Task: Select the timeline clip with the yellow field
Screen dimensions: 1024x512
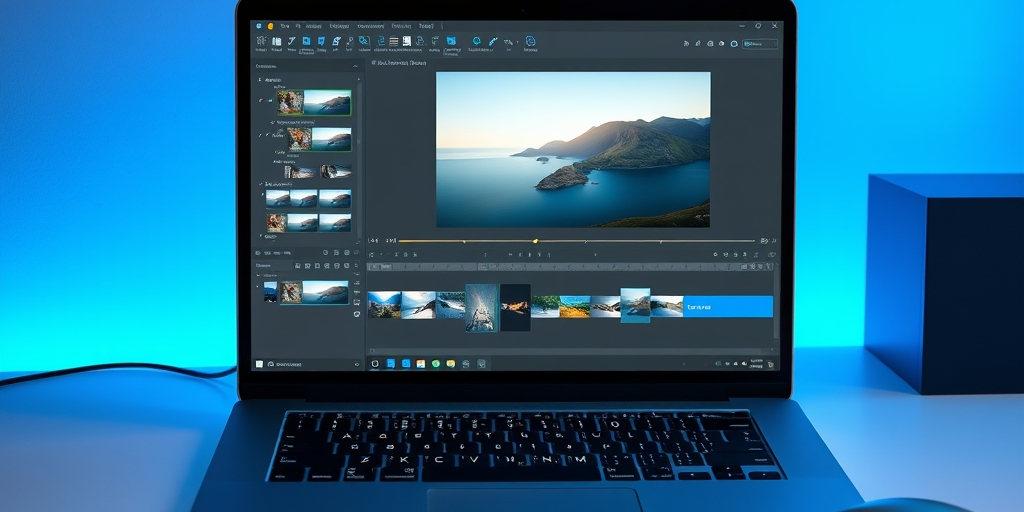Action: [x=575, y=306]
